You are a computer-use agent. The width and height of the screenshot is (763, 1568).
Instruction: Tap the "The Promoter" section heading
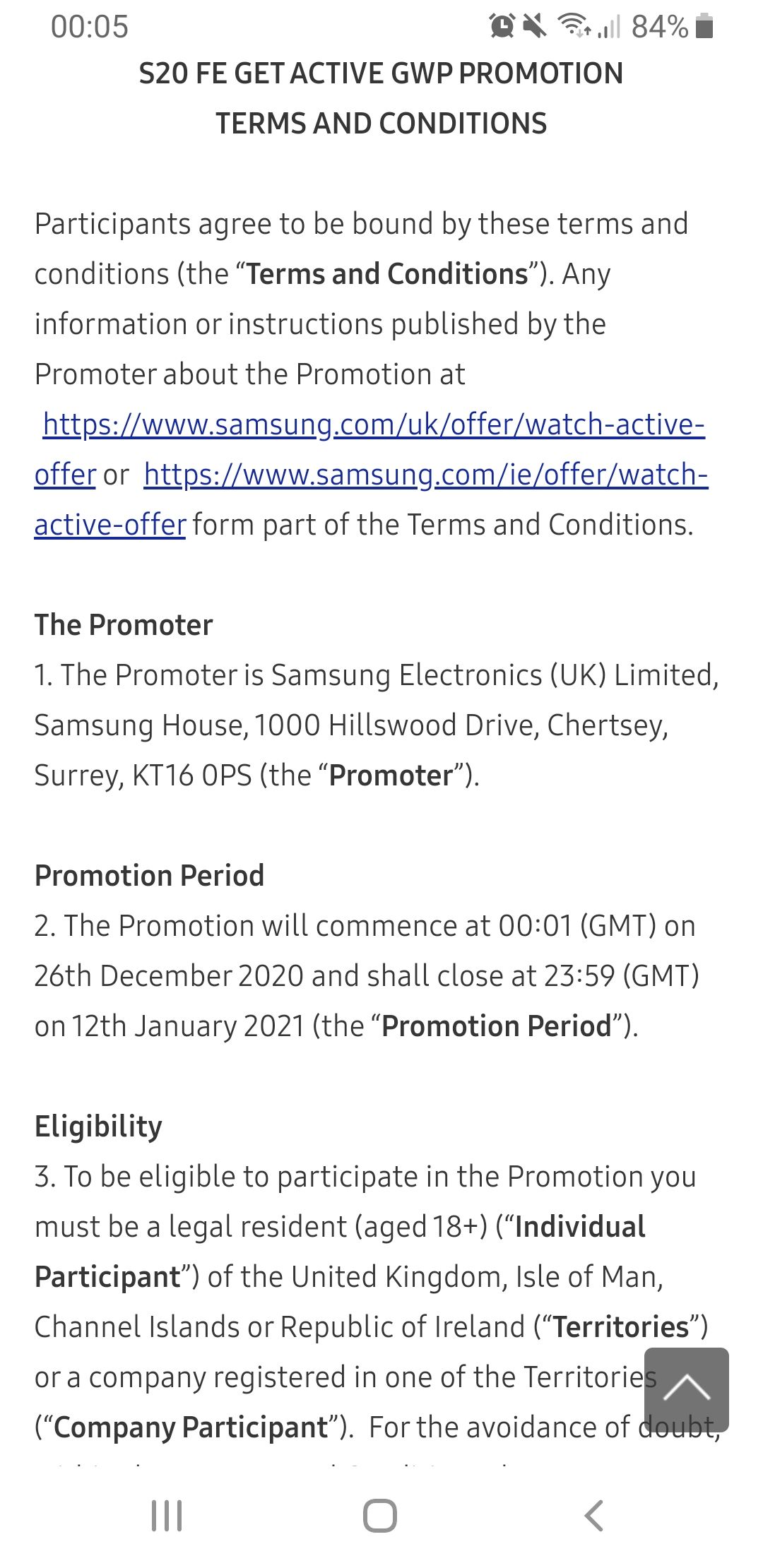click(124, 625)
